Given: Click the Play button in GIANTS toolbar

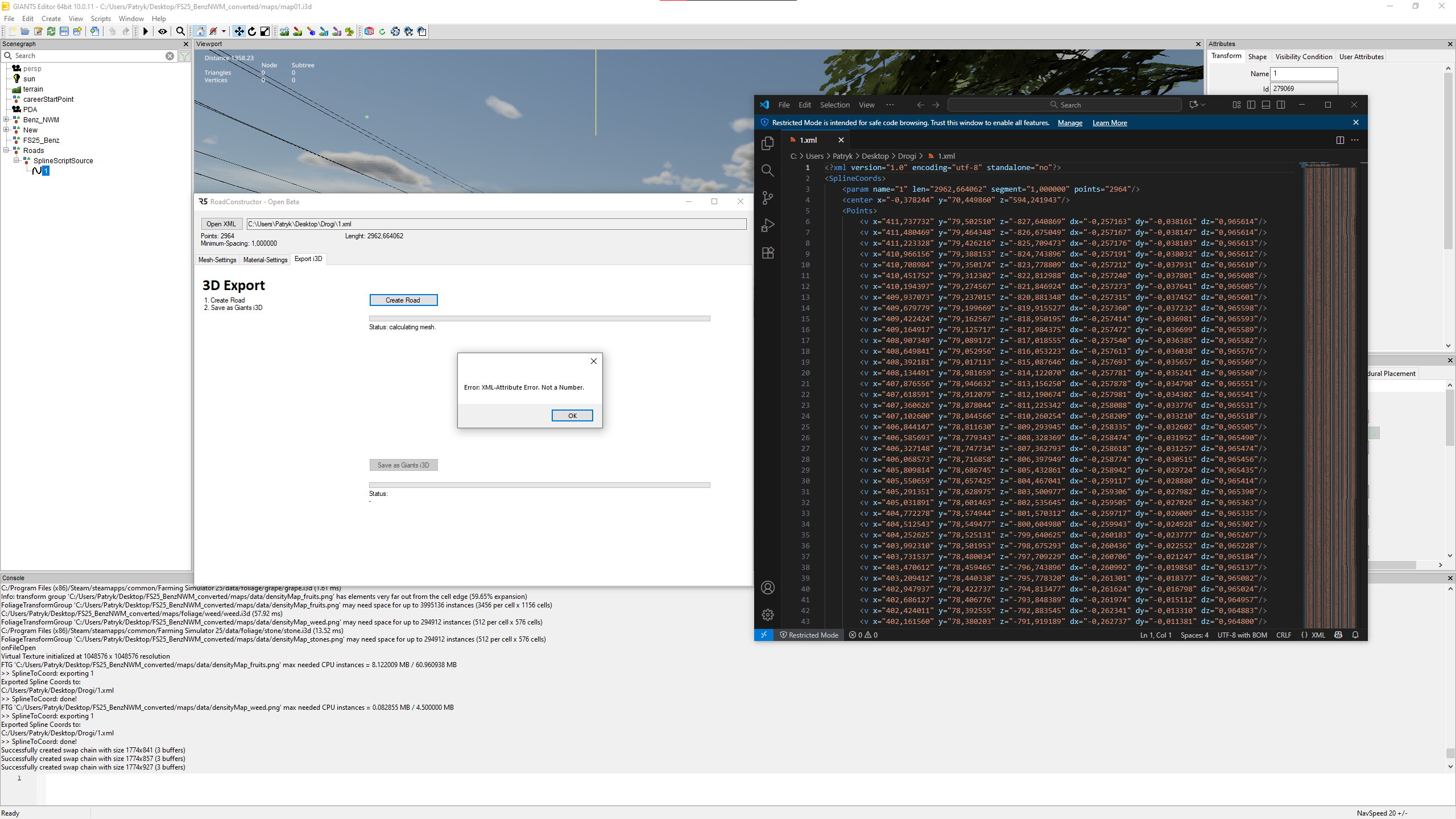Looking at the screenshot, I should pos(146,32).
